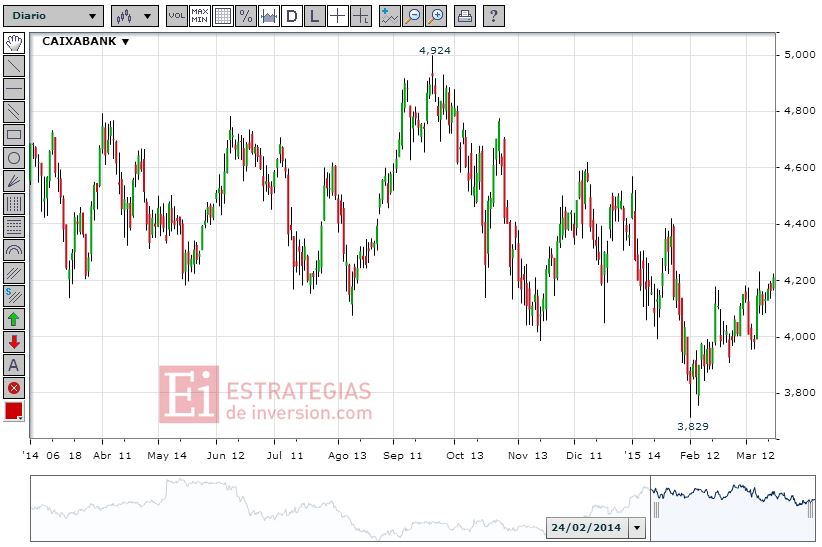Open the red drawing color picker
Screen dimensions: 822x547
pos(14,412)
